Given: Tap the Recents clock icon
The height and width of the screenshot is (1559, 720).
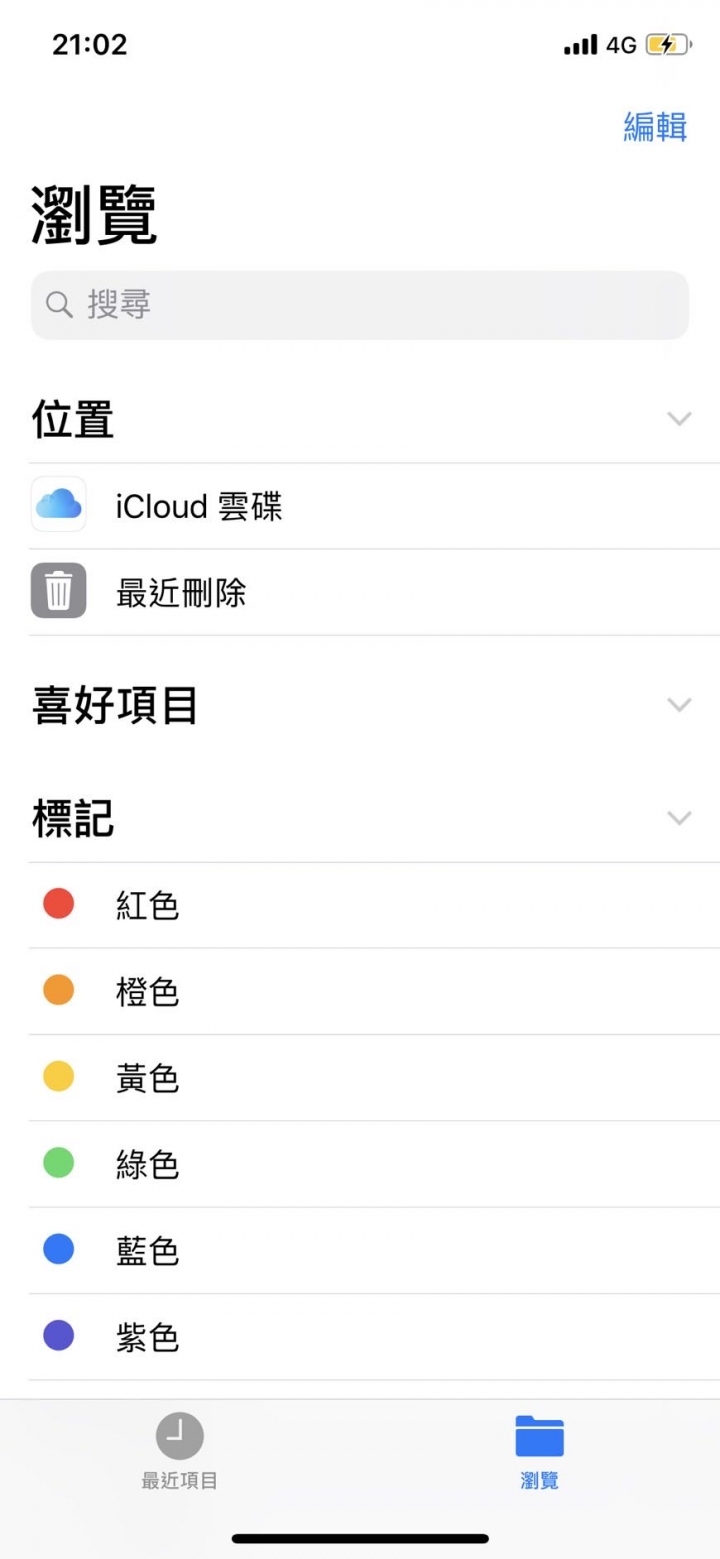Looking at the screenshot, I should [179, 1436].
